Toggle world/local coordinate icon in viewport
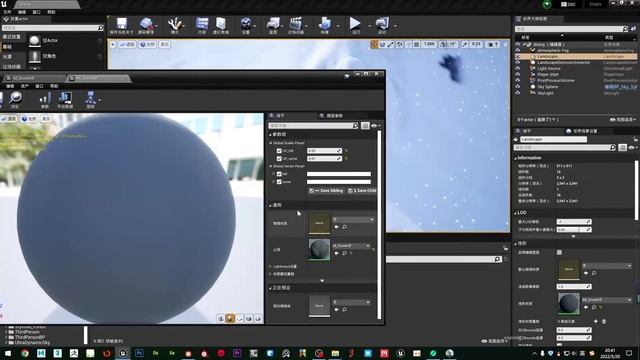 (x=400, y=44)
